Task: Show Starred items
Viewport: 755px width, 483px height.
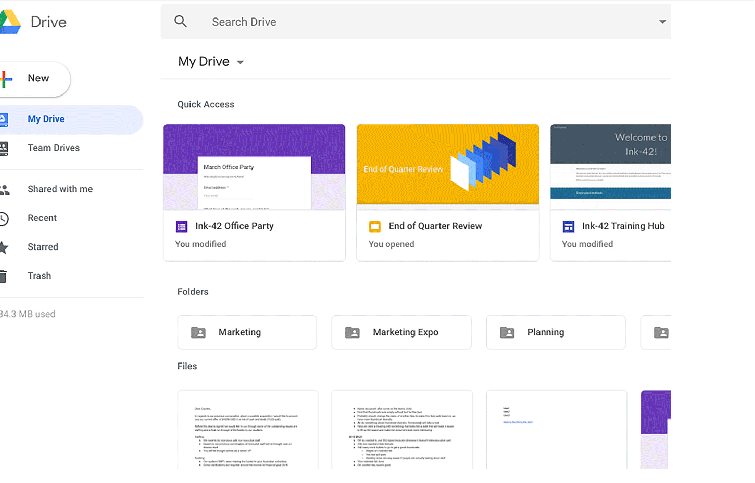Action: (x=43, y=247)
